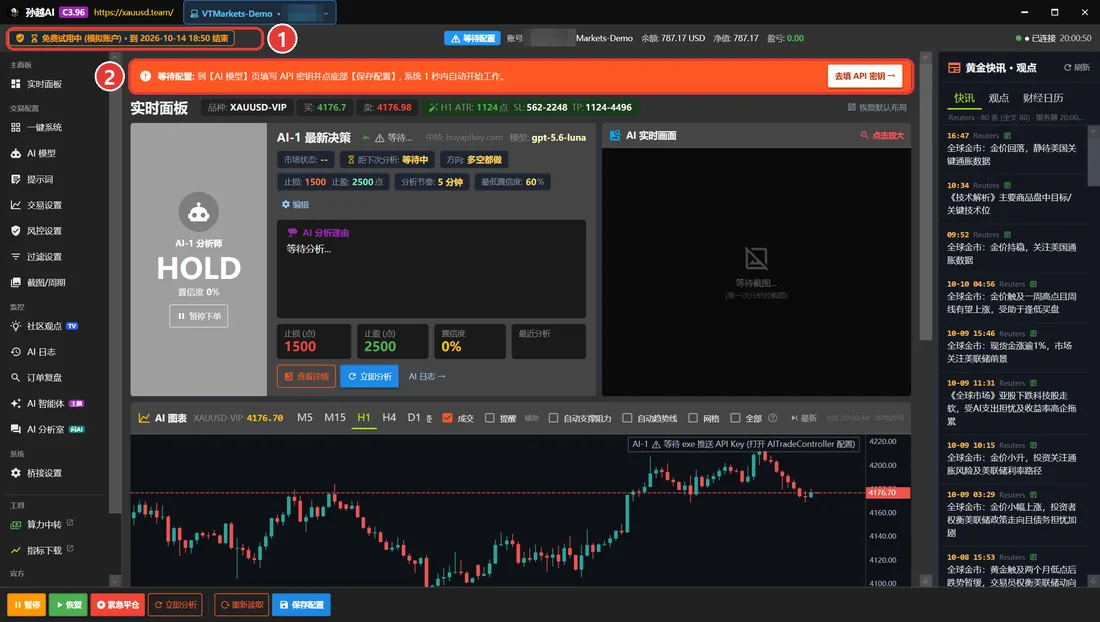Click the 刷新 refresh icon in news panel

click(1077, 67)
